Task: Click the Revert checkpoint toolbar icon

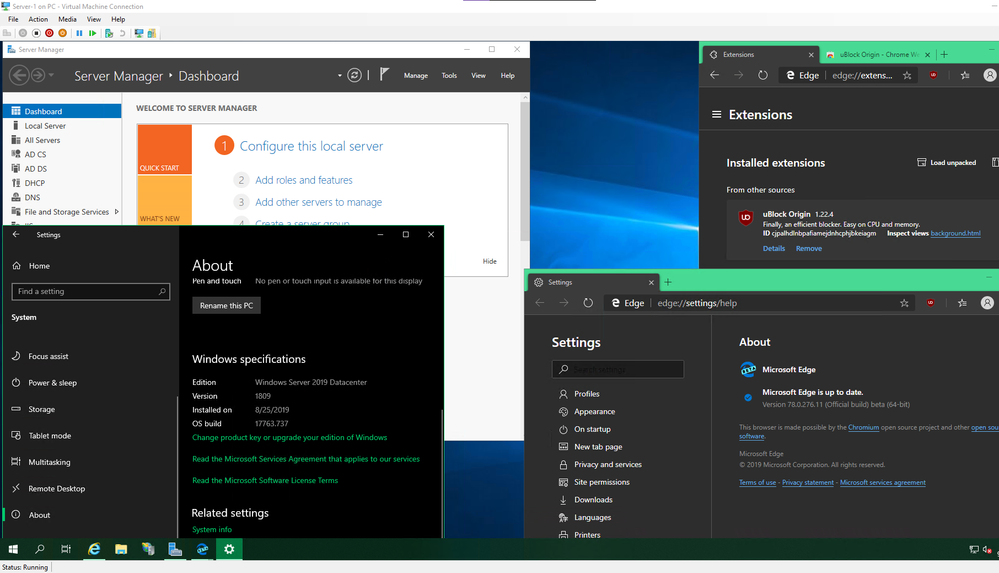Action: pos(122,33)
